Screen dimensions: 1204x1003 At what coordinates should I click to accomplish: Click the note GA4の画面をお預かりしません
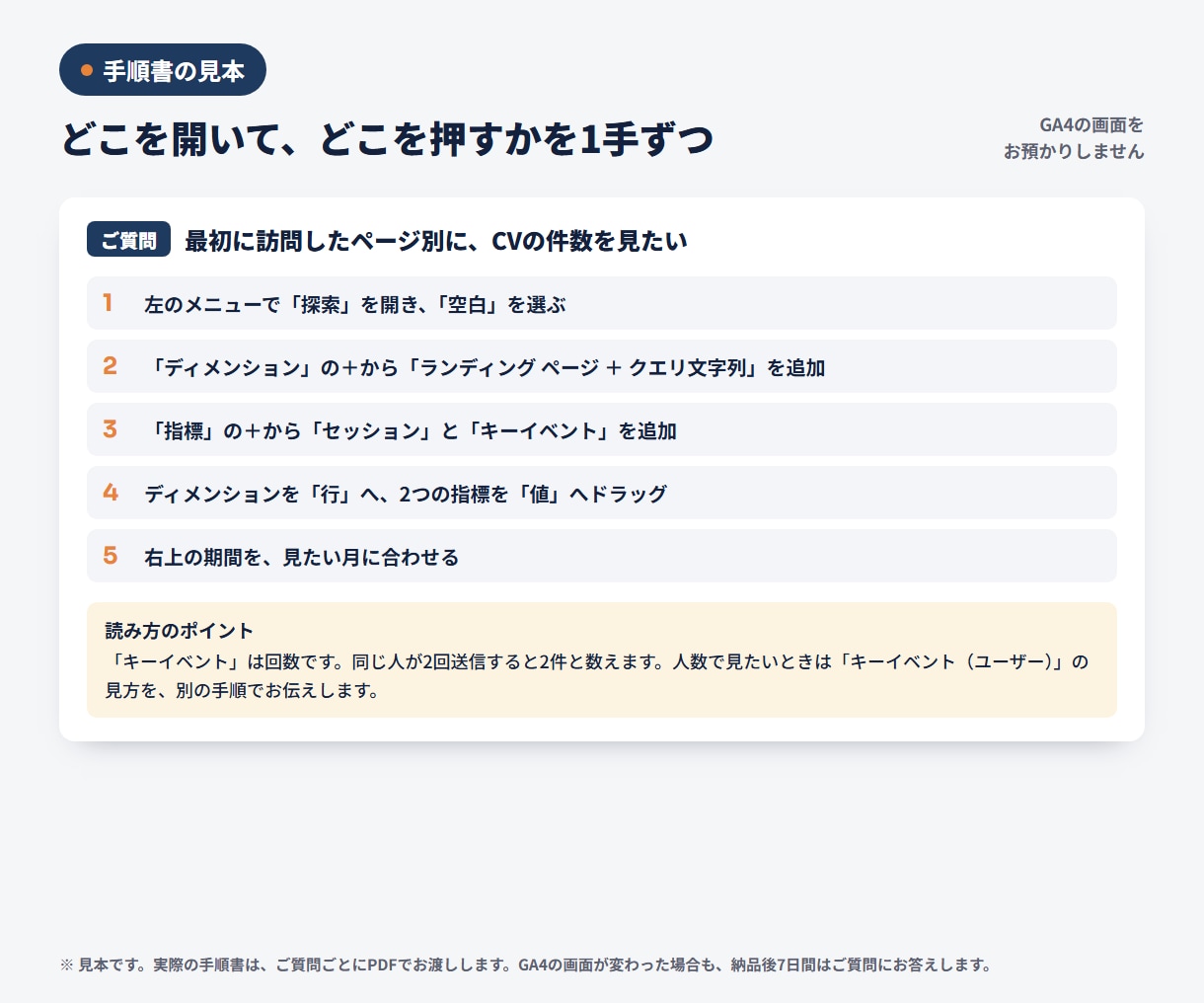click(1074, 138)
